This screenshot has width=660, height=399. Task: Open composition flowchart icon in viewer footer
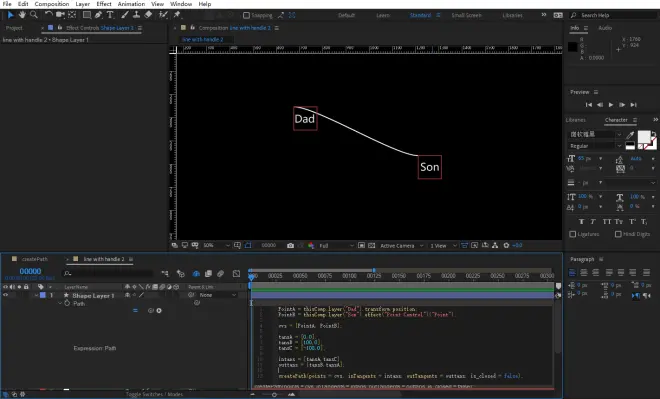pos(495,245)
